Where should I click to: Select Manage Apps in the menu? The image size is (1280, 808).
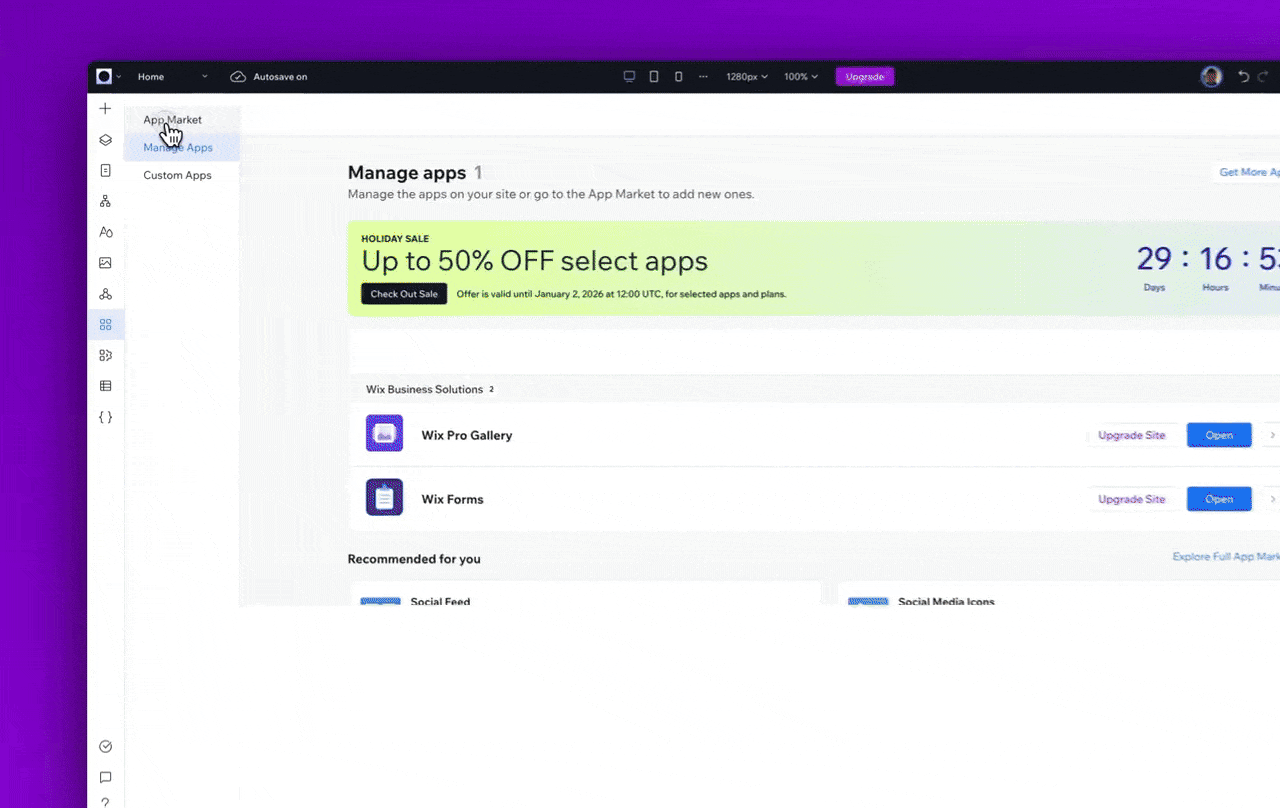(x=178, y=147)
